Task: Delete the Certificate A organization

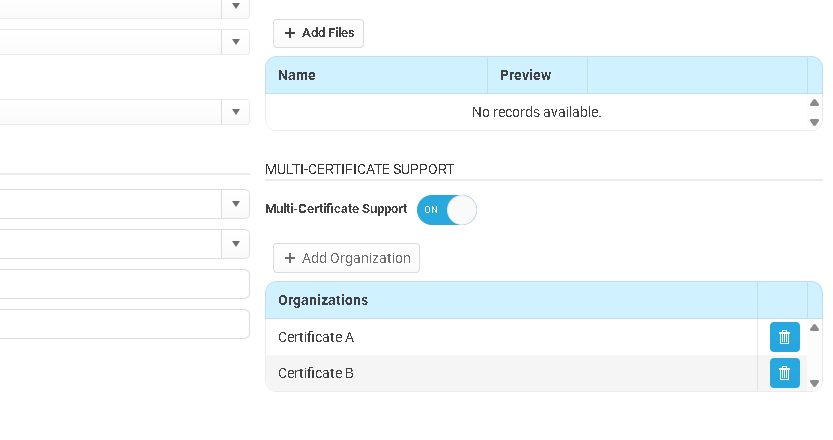Action: (x=784, y=337)
